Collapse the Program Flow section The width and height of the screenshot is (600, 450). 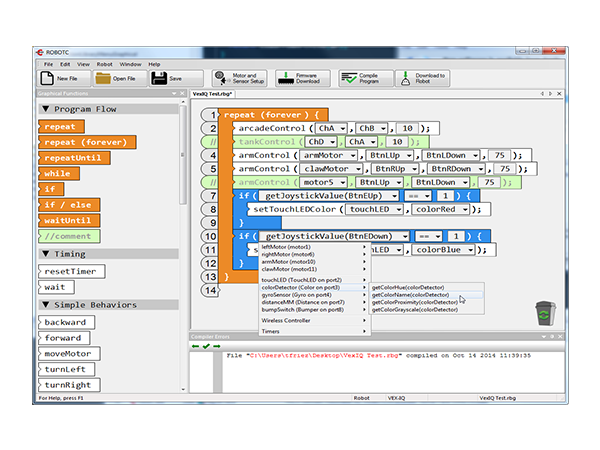coord(46,109)
